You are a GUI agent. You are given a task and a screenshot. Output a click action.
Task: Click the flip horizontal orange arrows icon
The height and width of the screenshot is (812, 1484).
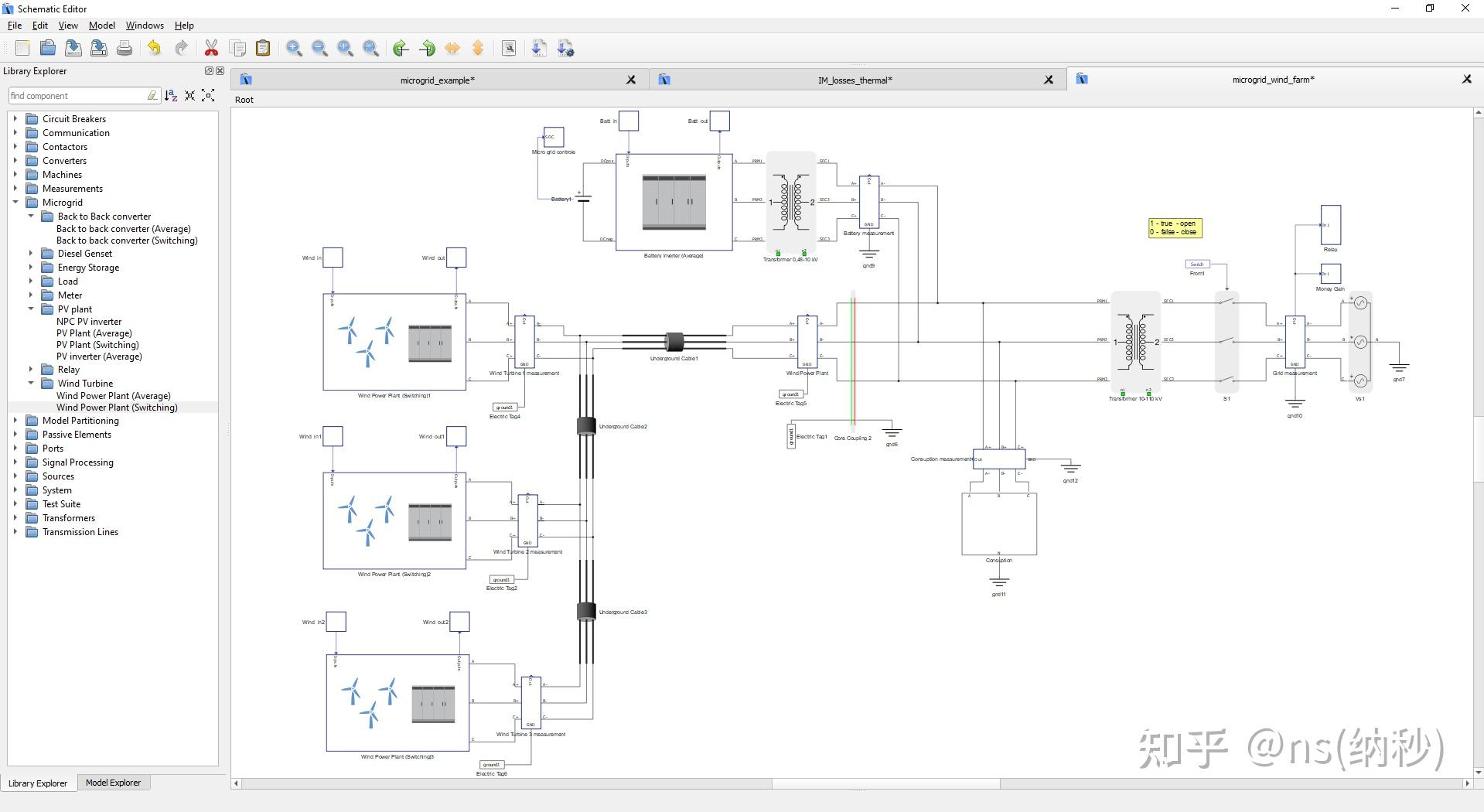point(452,49)
